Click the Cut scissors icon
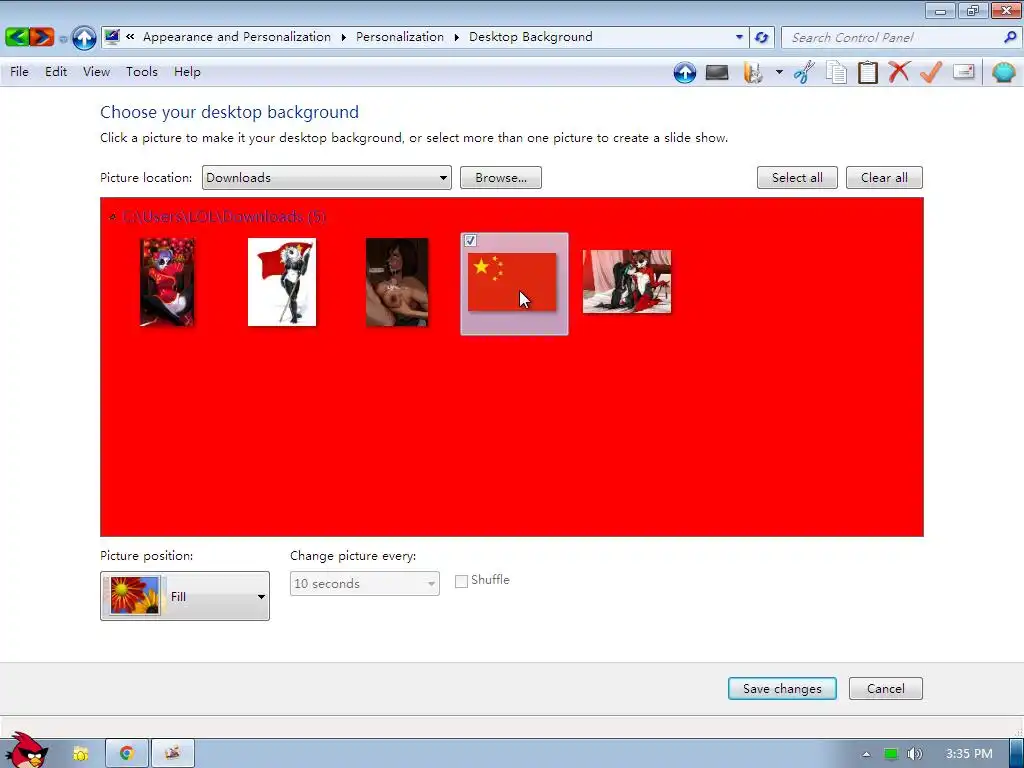This screenshot has width=1024, height=768. coord(805,72)
